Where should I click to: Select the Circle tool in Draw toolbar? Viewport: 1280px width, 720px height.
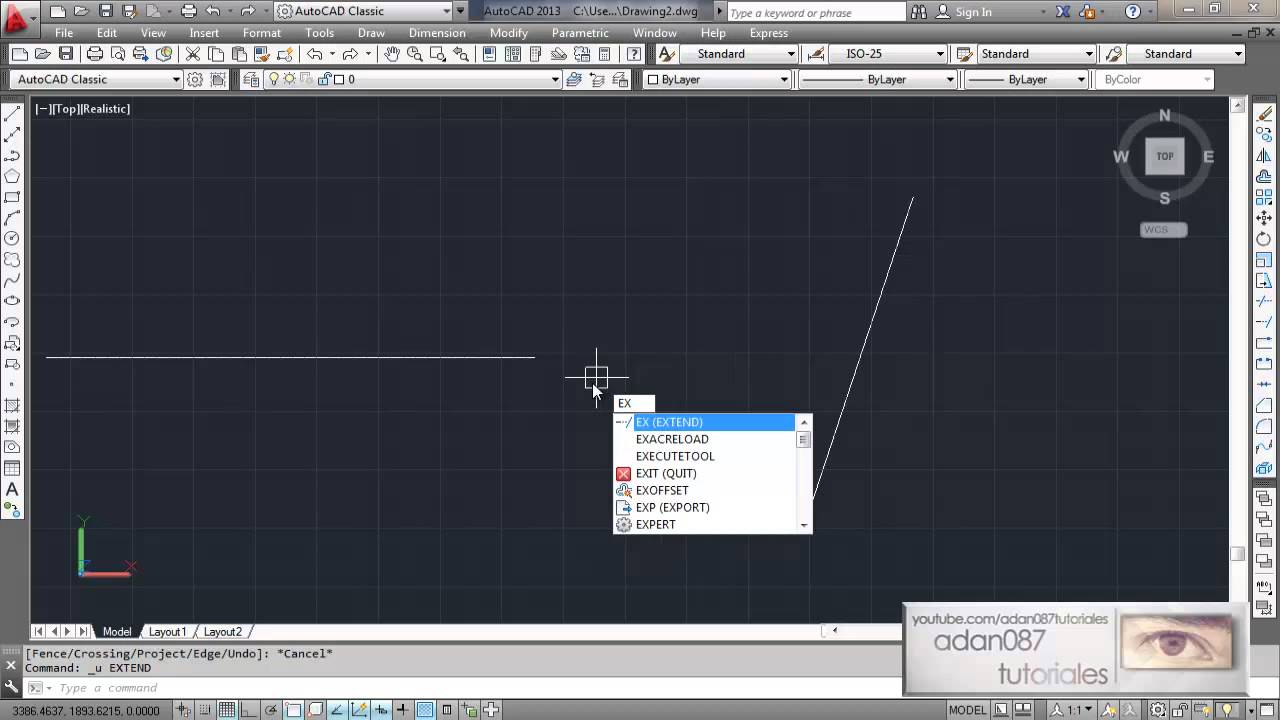(13, 238)
